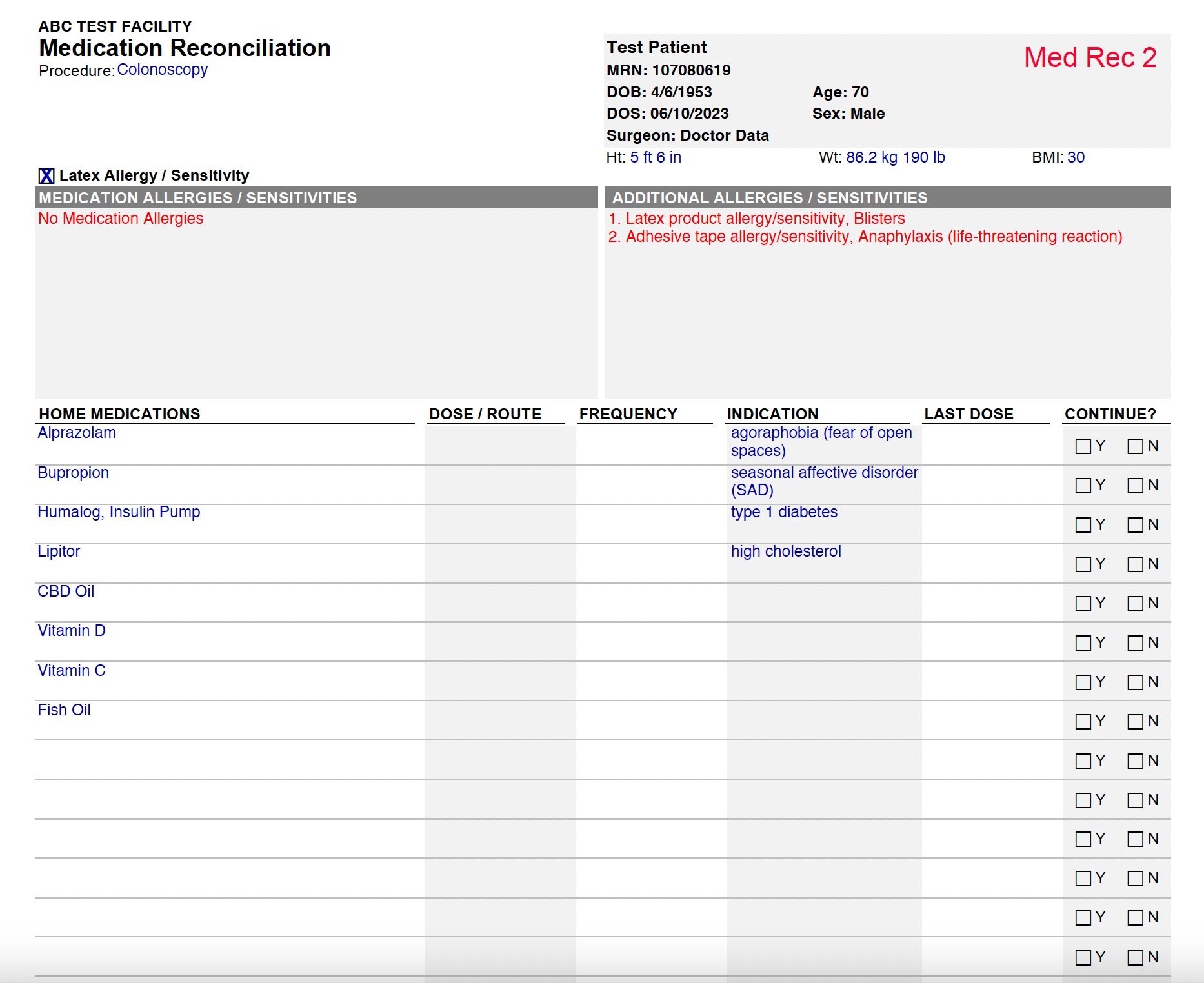Screen dimensions: 1204x983
Task: Click the BMI value 30
Action: coord(1076,157)
